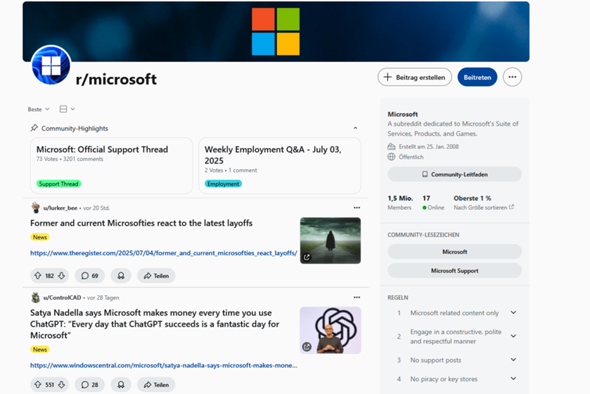The image size is (590, 394).
Task: Upvote the Microsofties layoffs post
Action: pos(38,275)
